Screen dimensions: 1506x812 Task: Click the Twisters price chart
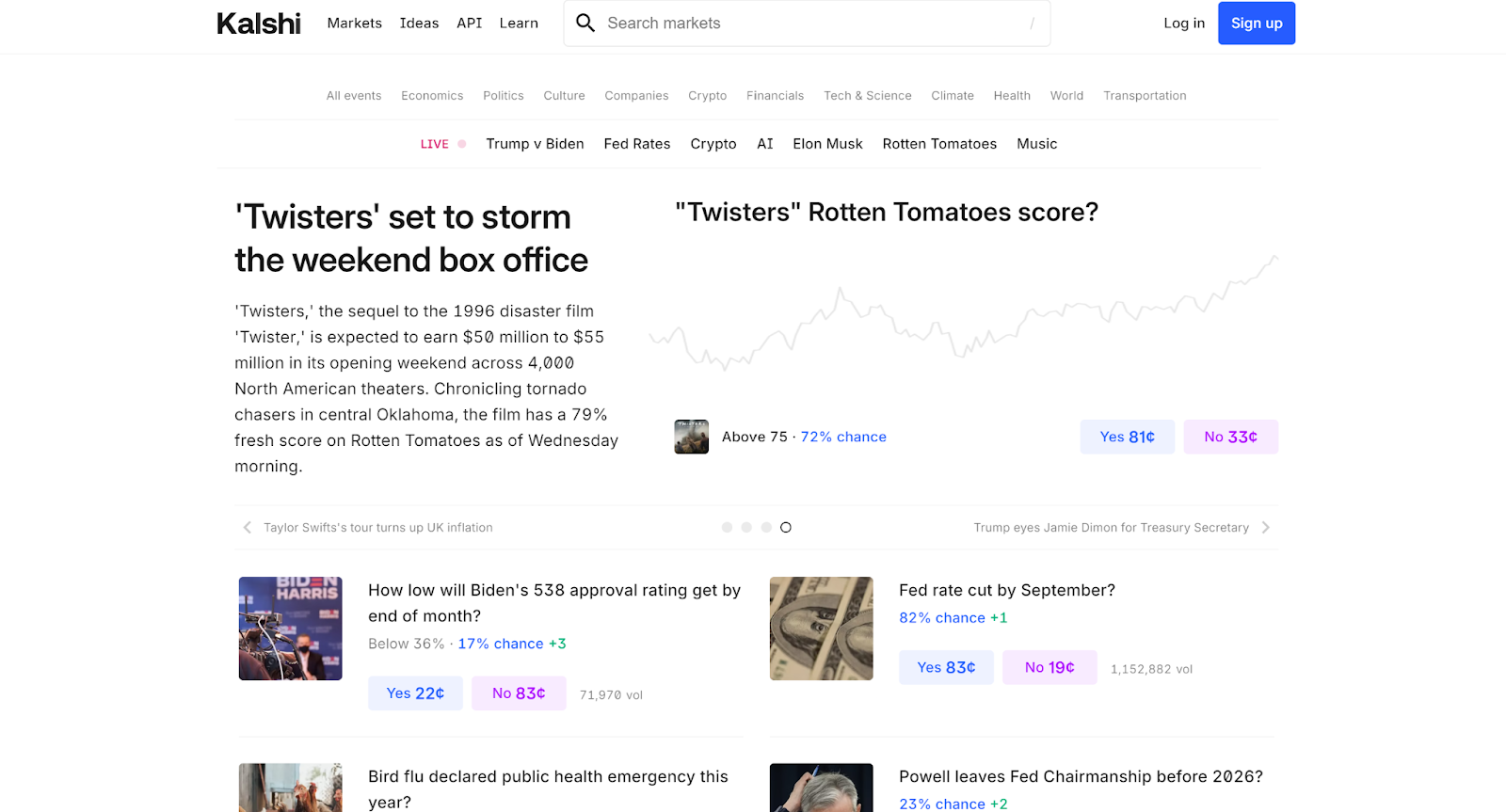(963, 312)
